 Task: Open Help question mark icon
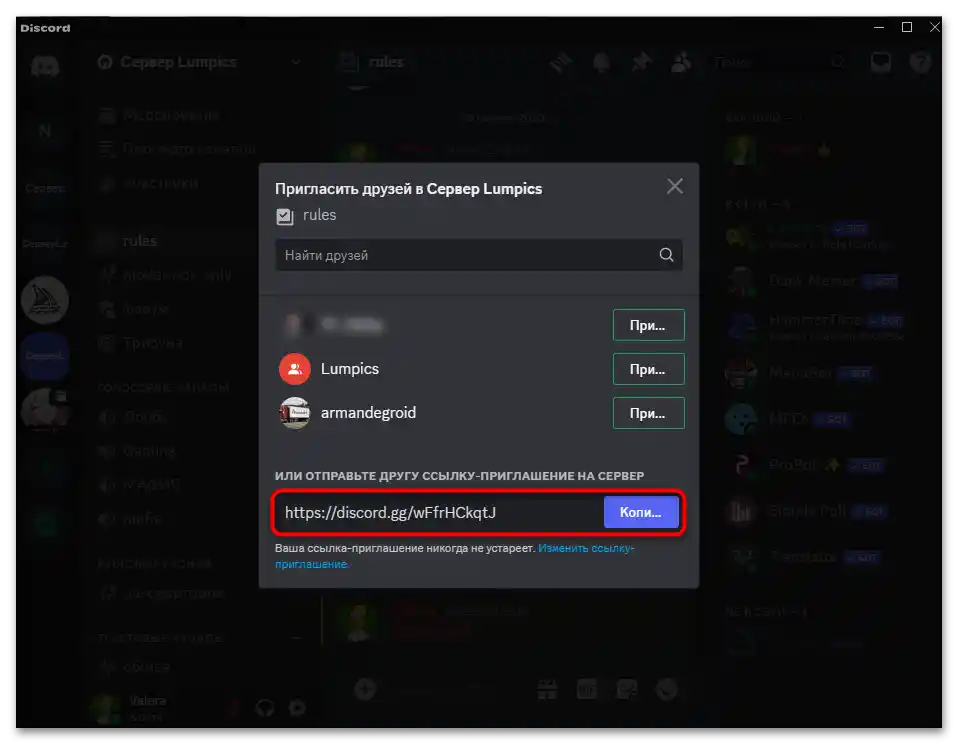[920, 62]
